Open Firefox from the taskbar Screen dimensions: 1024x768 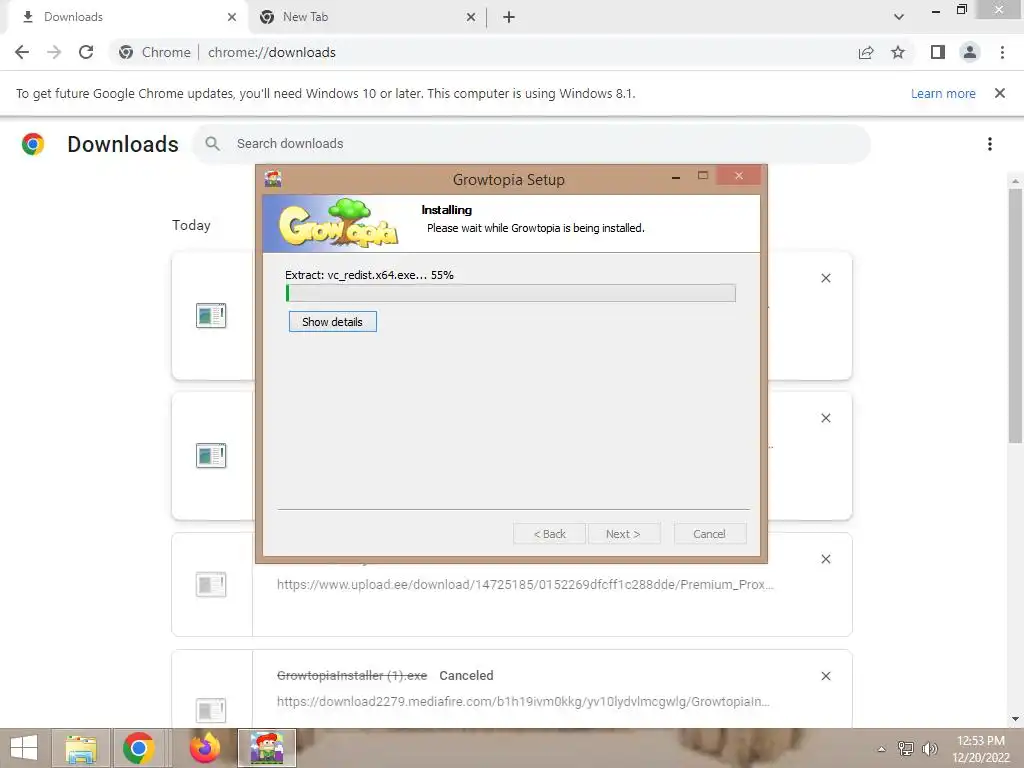tap(204, 748)
